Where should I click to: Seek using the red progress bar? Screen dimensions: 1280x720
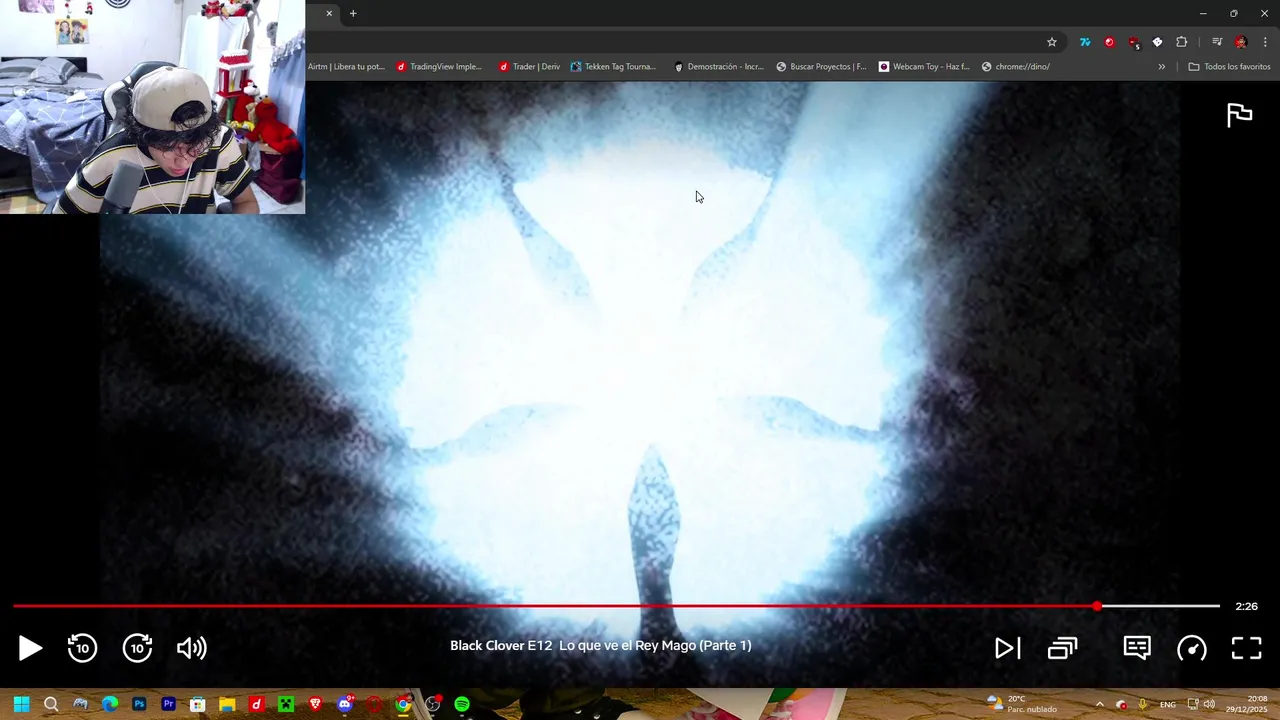(x=555, y=606)
